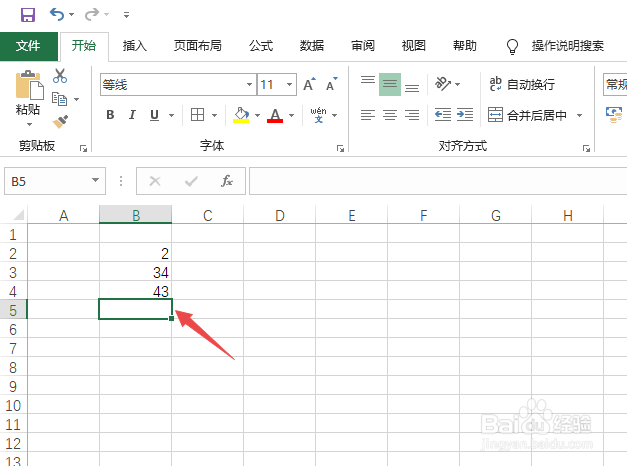Click the Increase Font Size icon
The image size is (627, 466).
click(310, 84)
